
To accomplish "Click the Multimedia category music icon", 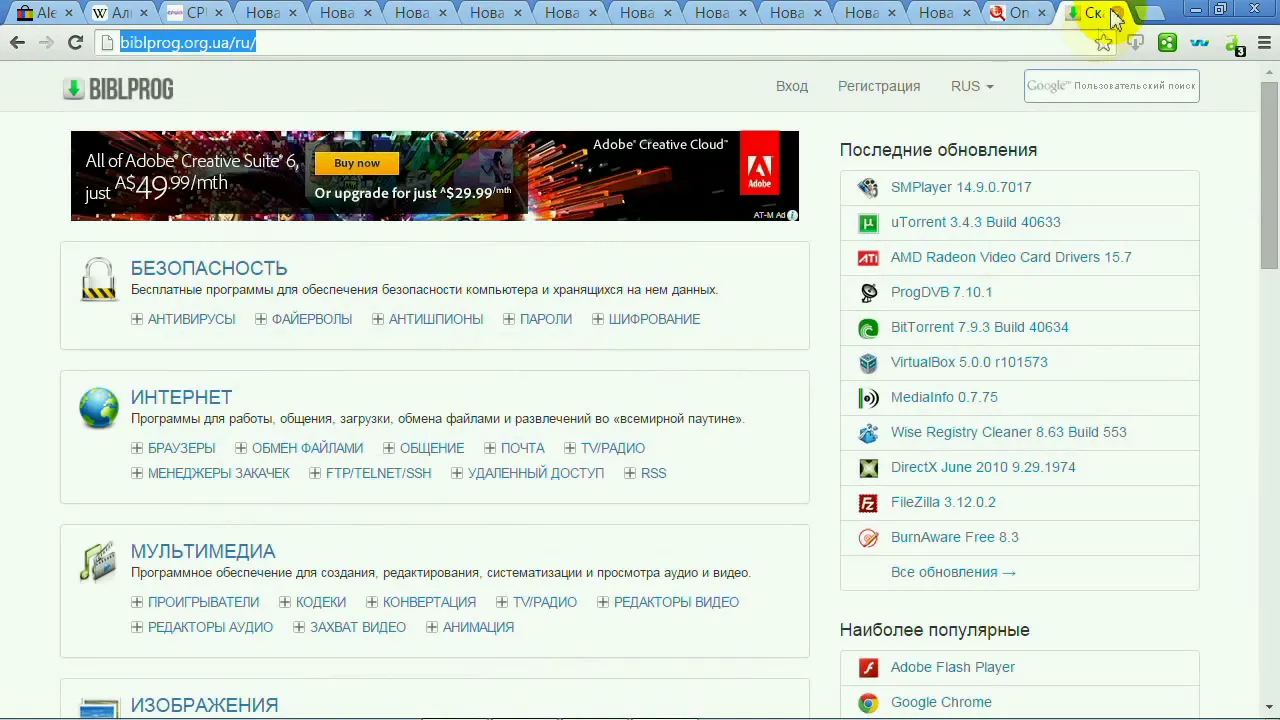I will click(x=99, y=561).
